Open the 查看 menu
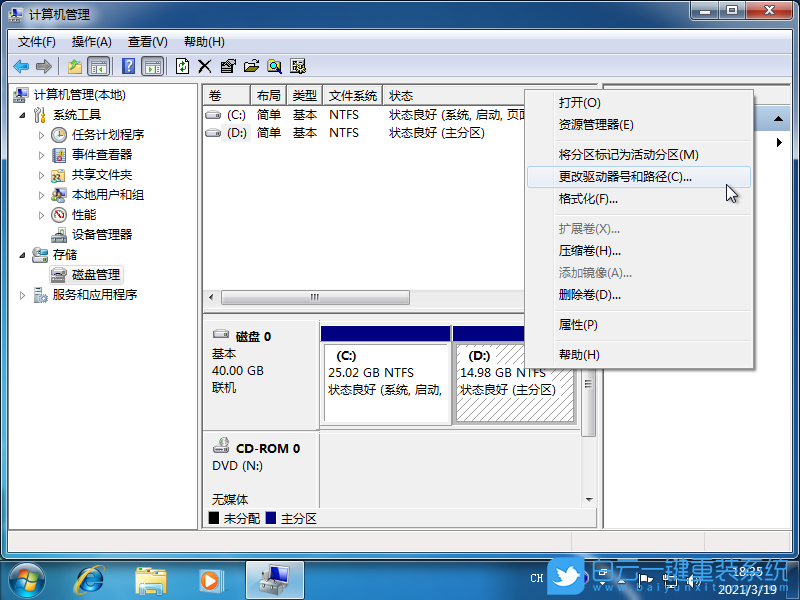Image resolution: width=800 pixels, height=600 pixels. (x=146, y=41)
